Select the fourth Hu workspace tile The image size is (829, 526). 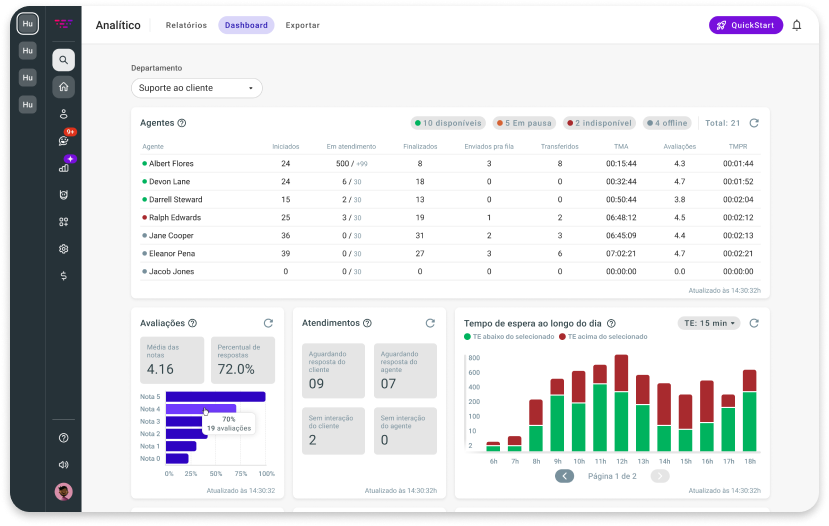pos(27,105)
